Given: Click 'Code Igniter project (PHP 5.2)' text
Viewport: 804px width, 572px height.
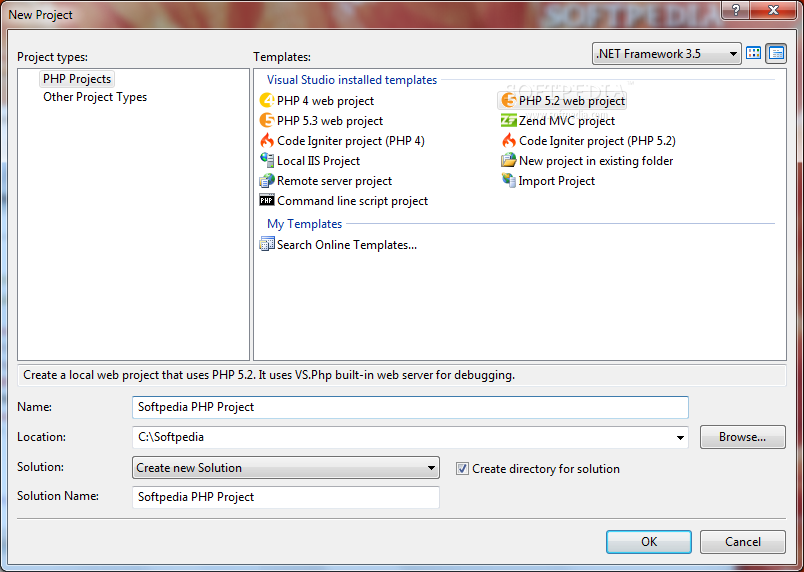Looking at the screenshot, I should click(597, 141).
